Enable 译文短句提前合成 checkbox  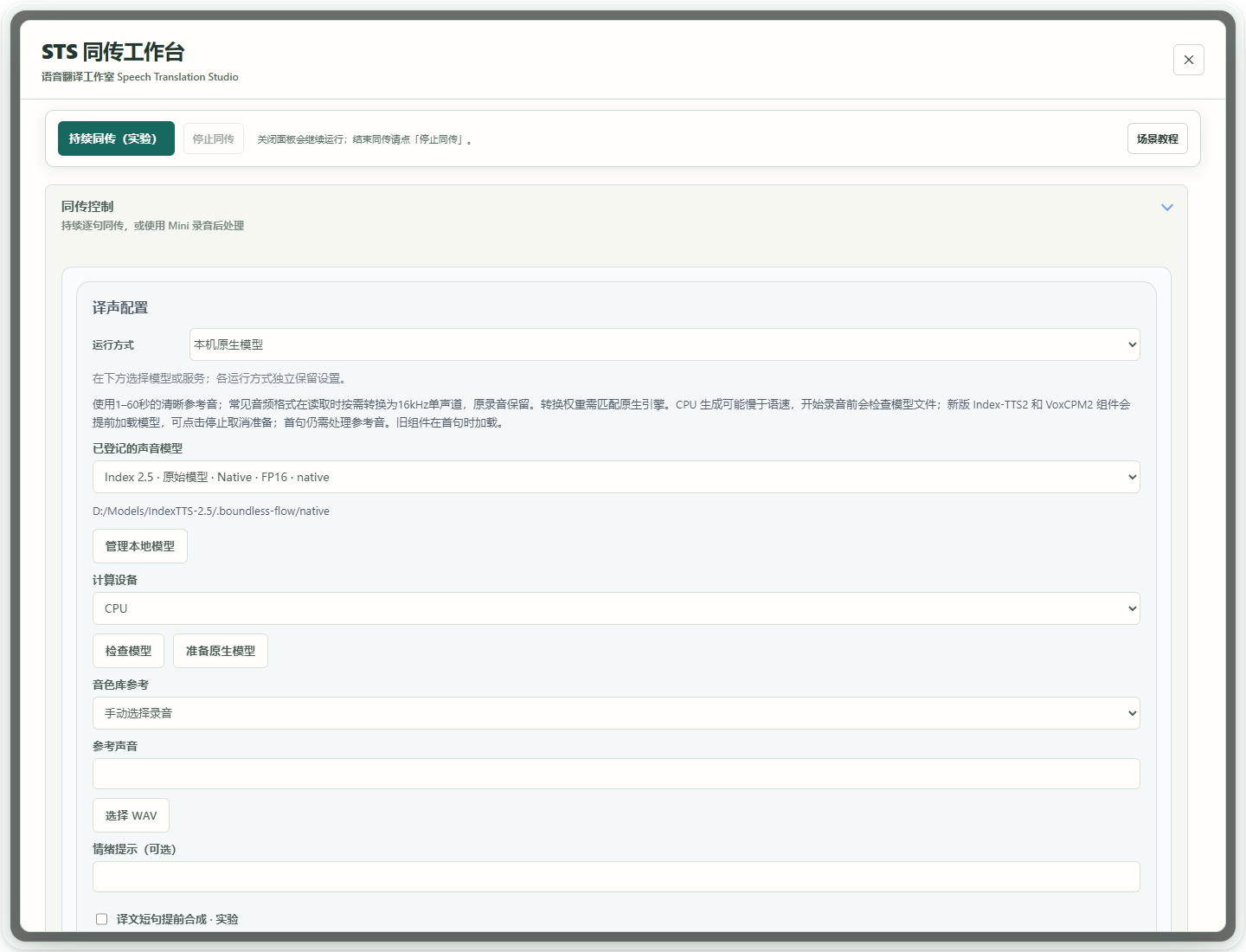pos(102,919)
